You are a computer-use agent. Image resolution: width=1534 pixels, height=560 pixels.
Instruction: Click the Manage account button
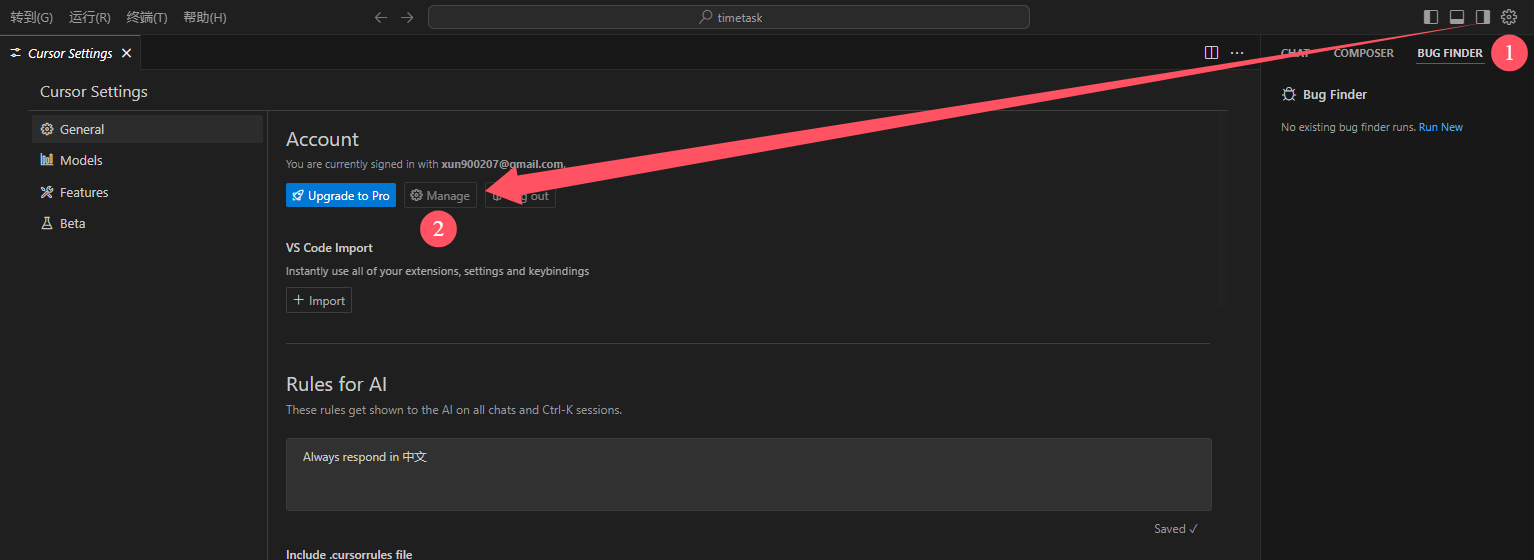(440, 195)
